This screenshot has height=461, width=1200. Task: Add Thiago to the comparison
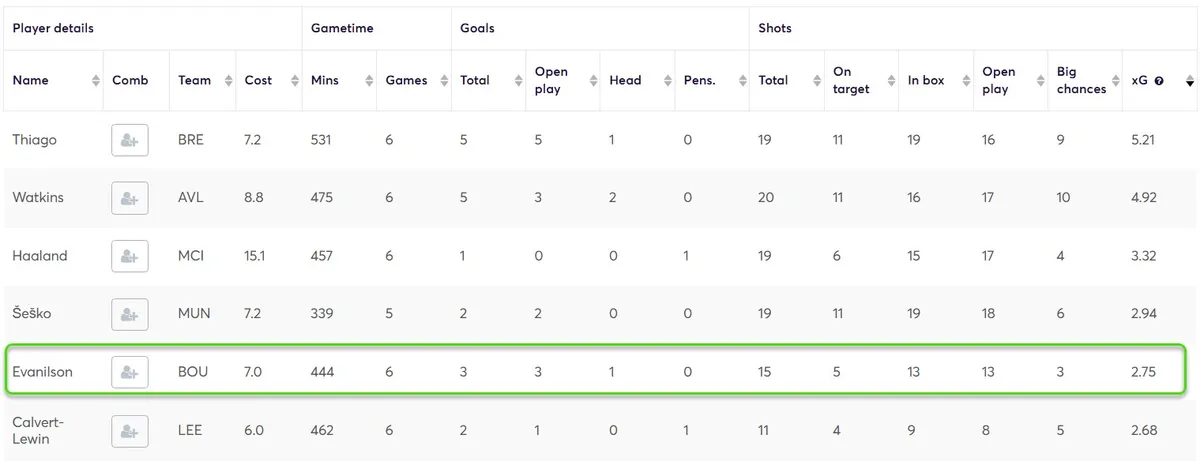[x=129, y=141]
